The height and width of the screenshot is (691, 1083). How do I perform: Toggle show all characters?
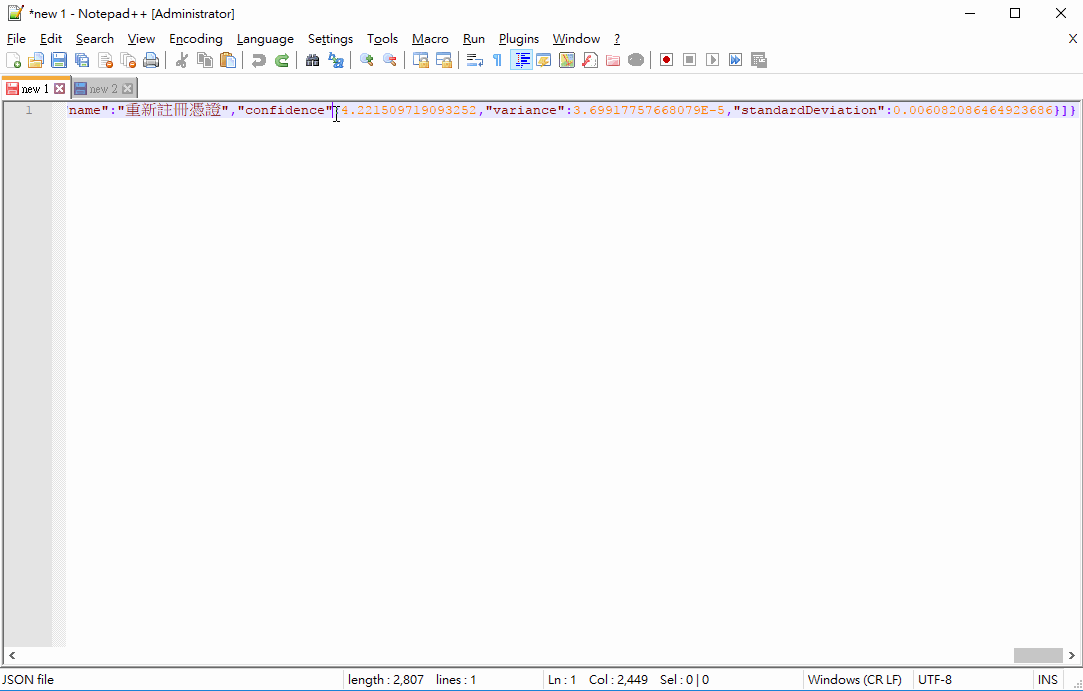pyautogui.click(x=496, y=59)
